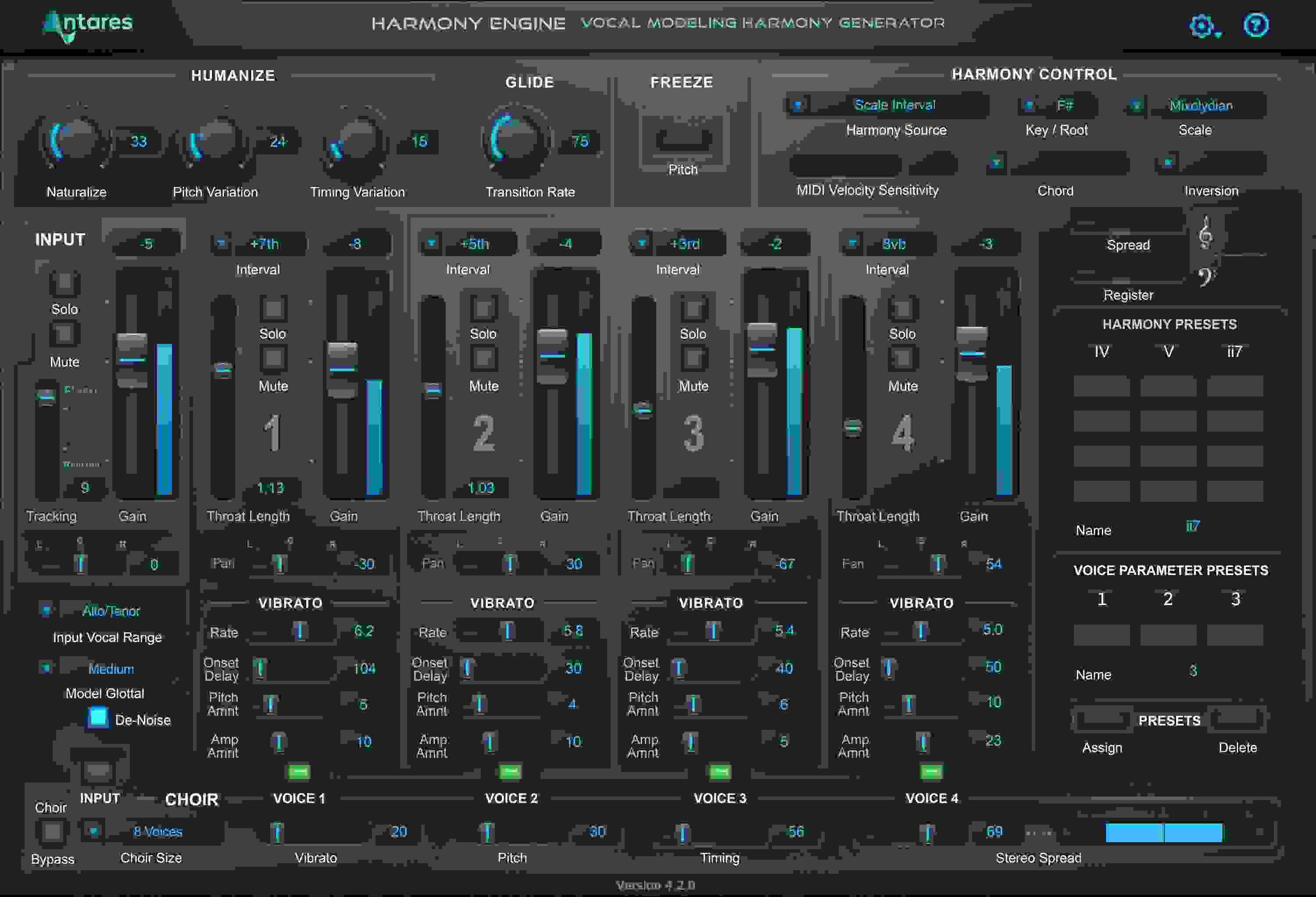Engage the Freeze Pitch pad

tap(683, 139)
